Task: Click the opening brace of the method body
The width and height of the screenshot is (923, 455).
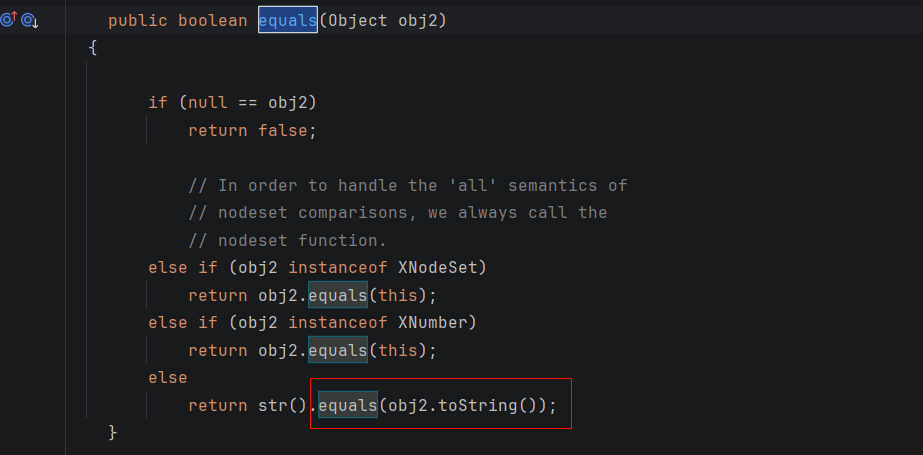Action: point(93,48)
